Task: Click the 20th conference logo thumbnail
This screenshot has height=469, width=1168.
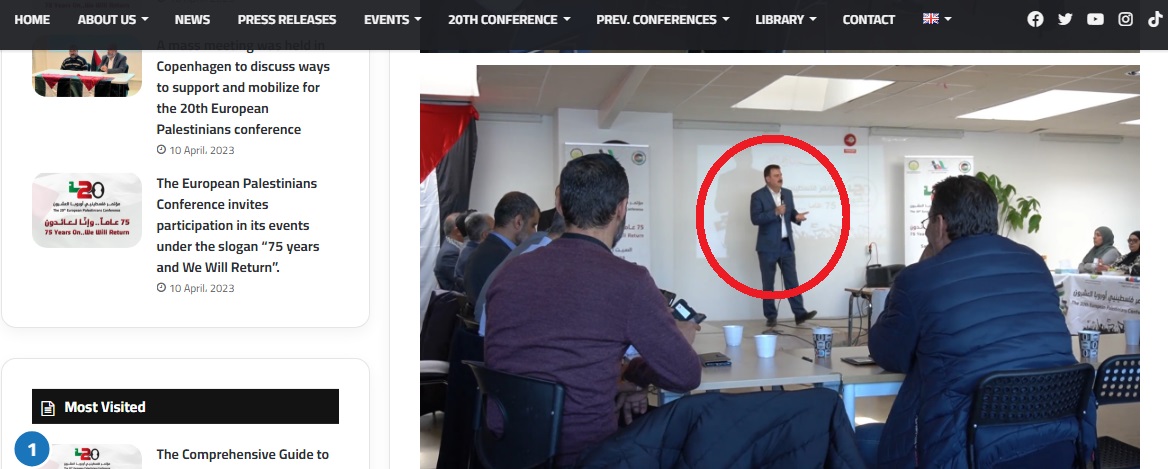Action: pyautogui.click(x=87, y=210)
